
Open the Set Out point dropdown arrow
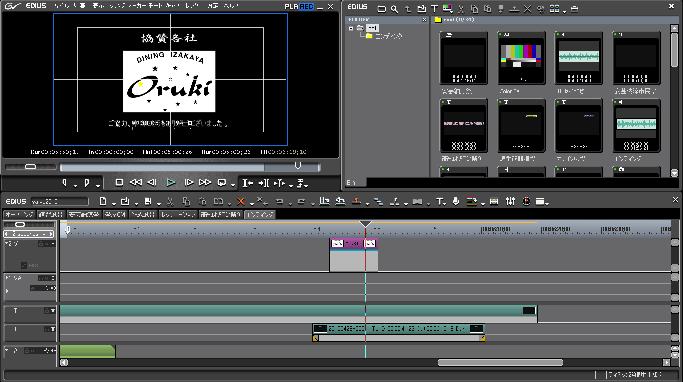click(98, 185)
